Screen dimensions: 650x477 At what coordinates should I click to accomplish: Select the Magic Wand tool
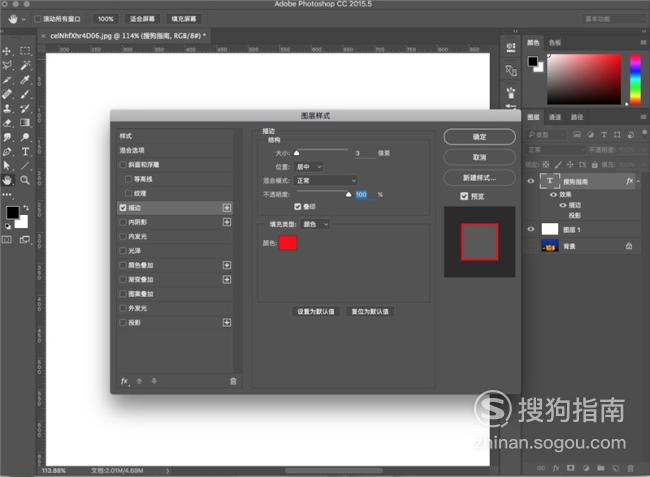point(25,65)
